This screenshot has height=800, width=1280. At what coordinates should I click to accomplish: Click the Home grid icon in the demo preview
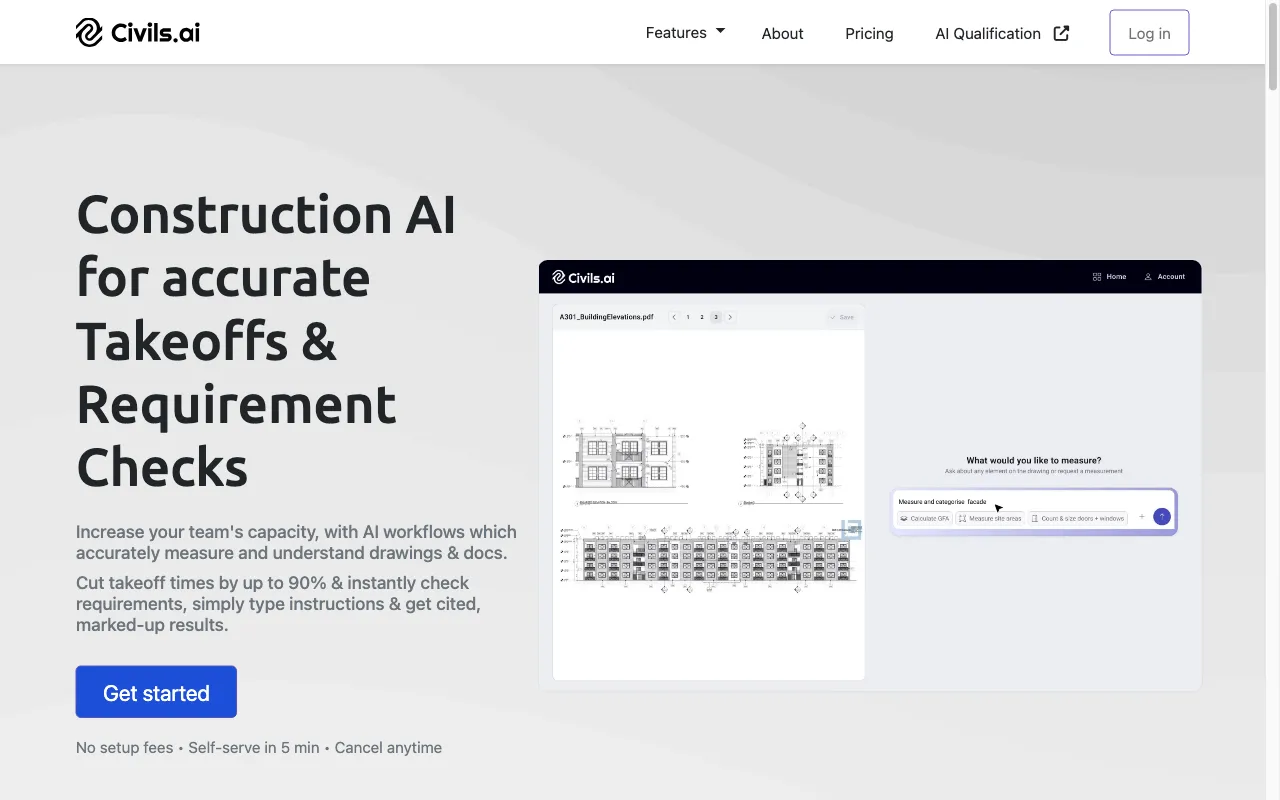tap(1097, 277)
